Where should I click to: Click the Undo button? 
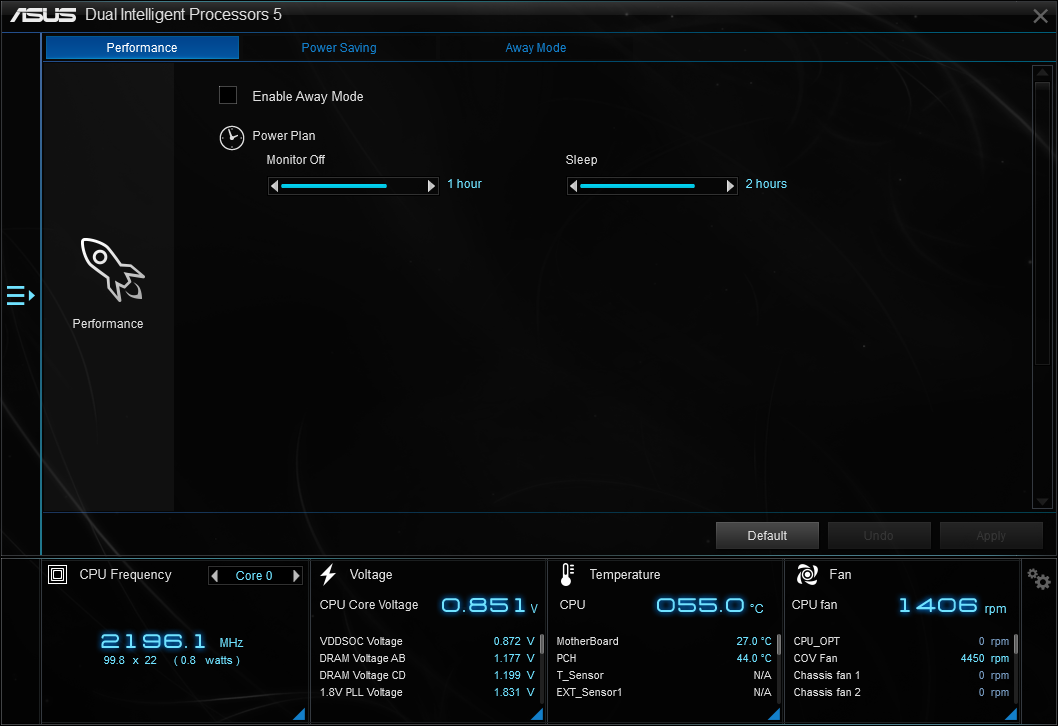[879, 536]
